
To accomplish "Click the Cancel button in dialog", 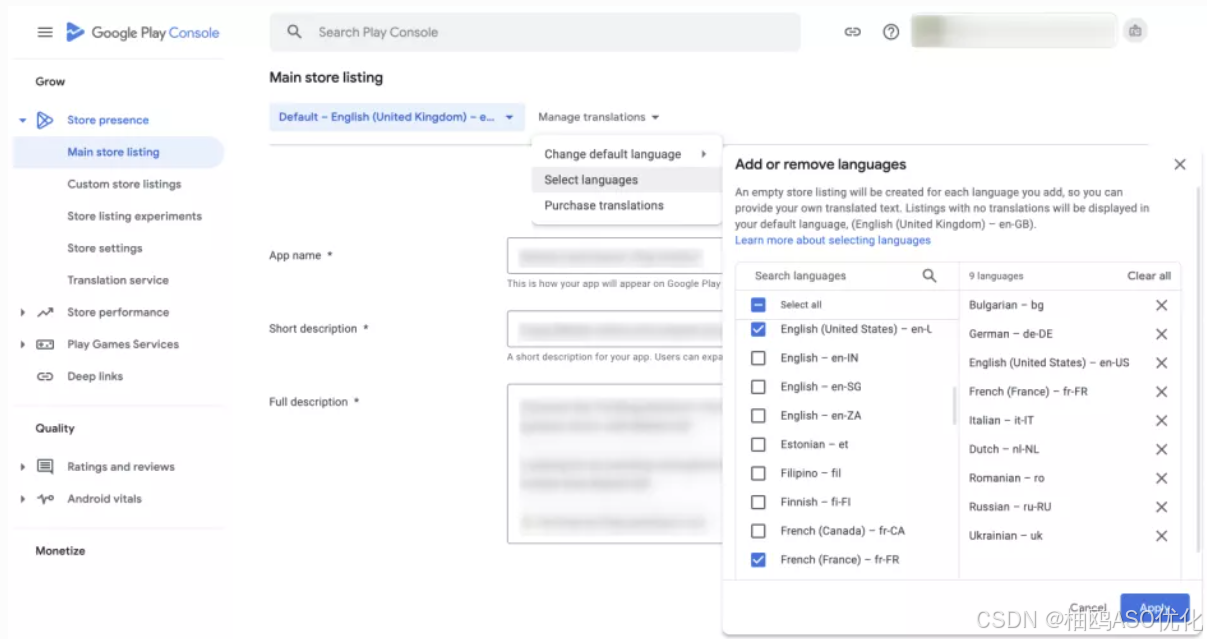I will click(x=1088, y=608).
